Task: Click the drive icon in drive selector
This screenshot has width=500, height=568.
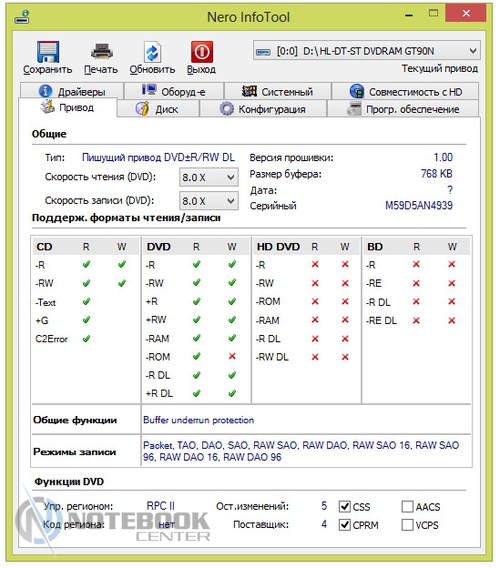Action: pos(263,51)
